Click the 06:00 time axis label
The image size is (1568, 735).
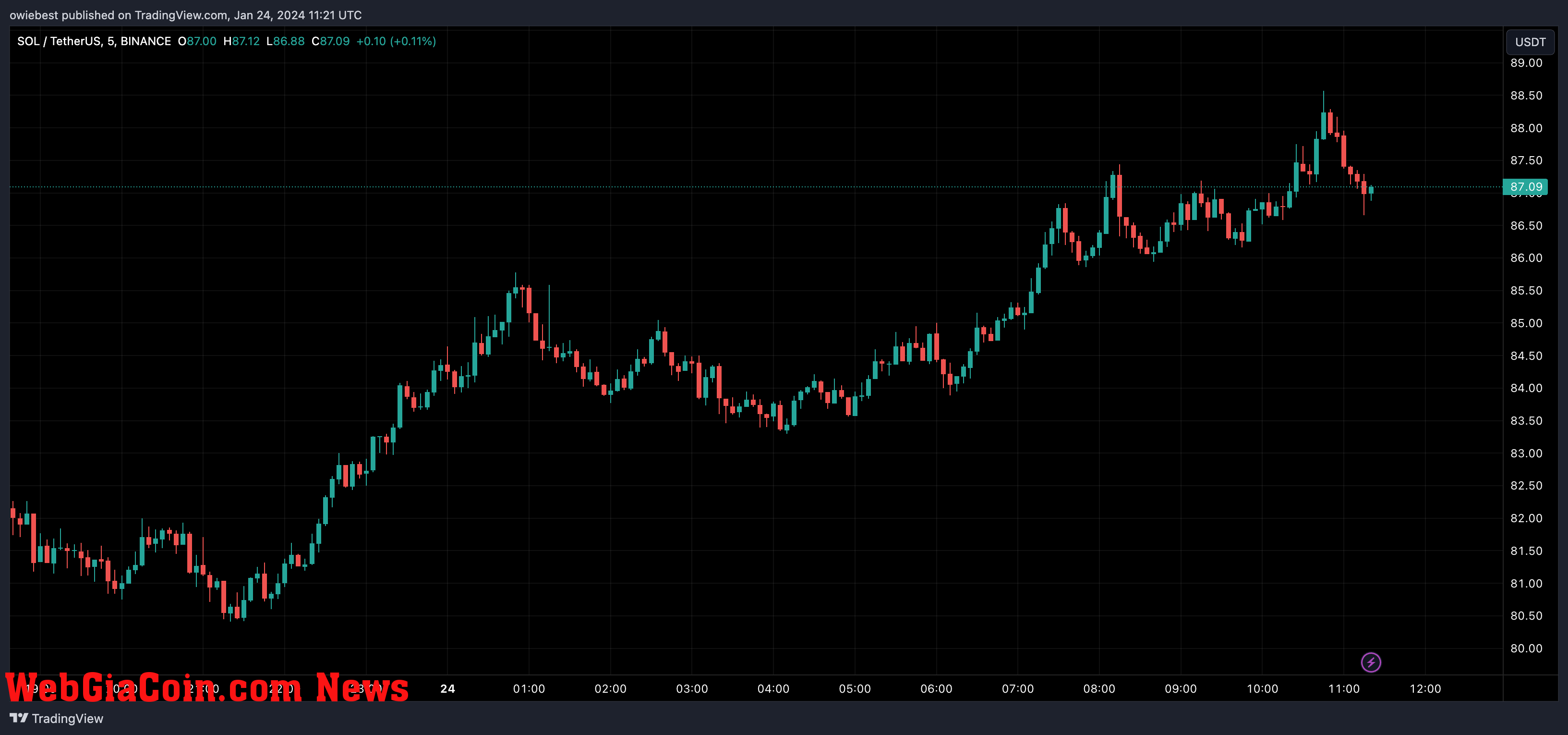tap(936, 689)
